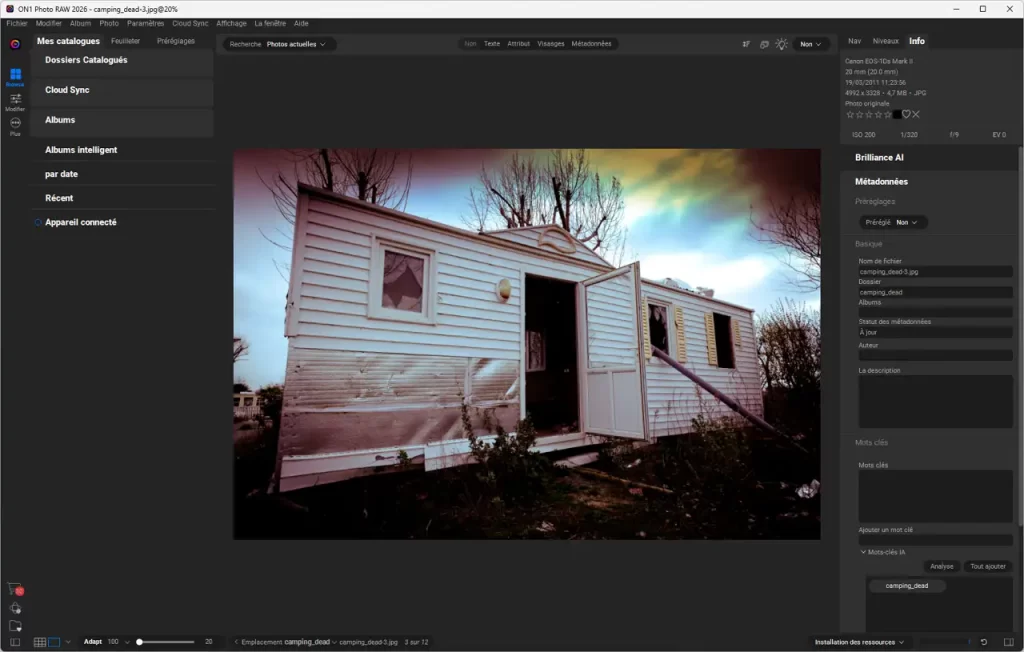Screen dimensions: 1024x652
Task: Click the reset arrow icon at bottom right
Action: tap(984, 642)
